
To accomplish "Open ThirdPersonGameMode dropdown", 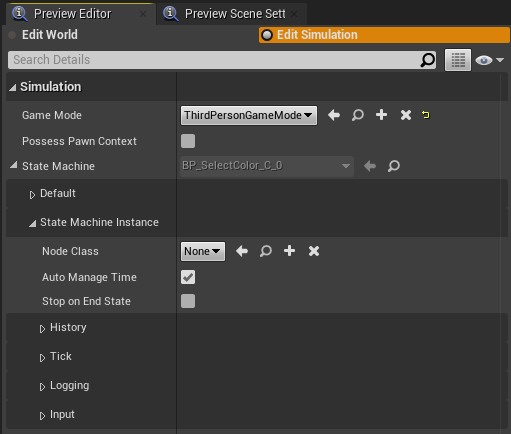I will (x=249, y=115).
